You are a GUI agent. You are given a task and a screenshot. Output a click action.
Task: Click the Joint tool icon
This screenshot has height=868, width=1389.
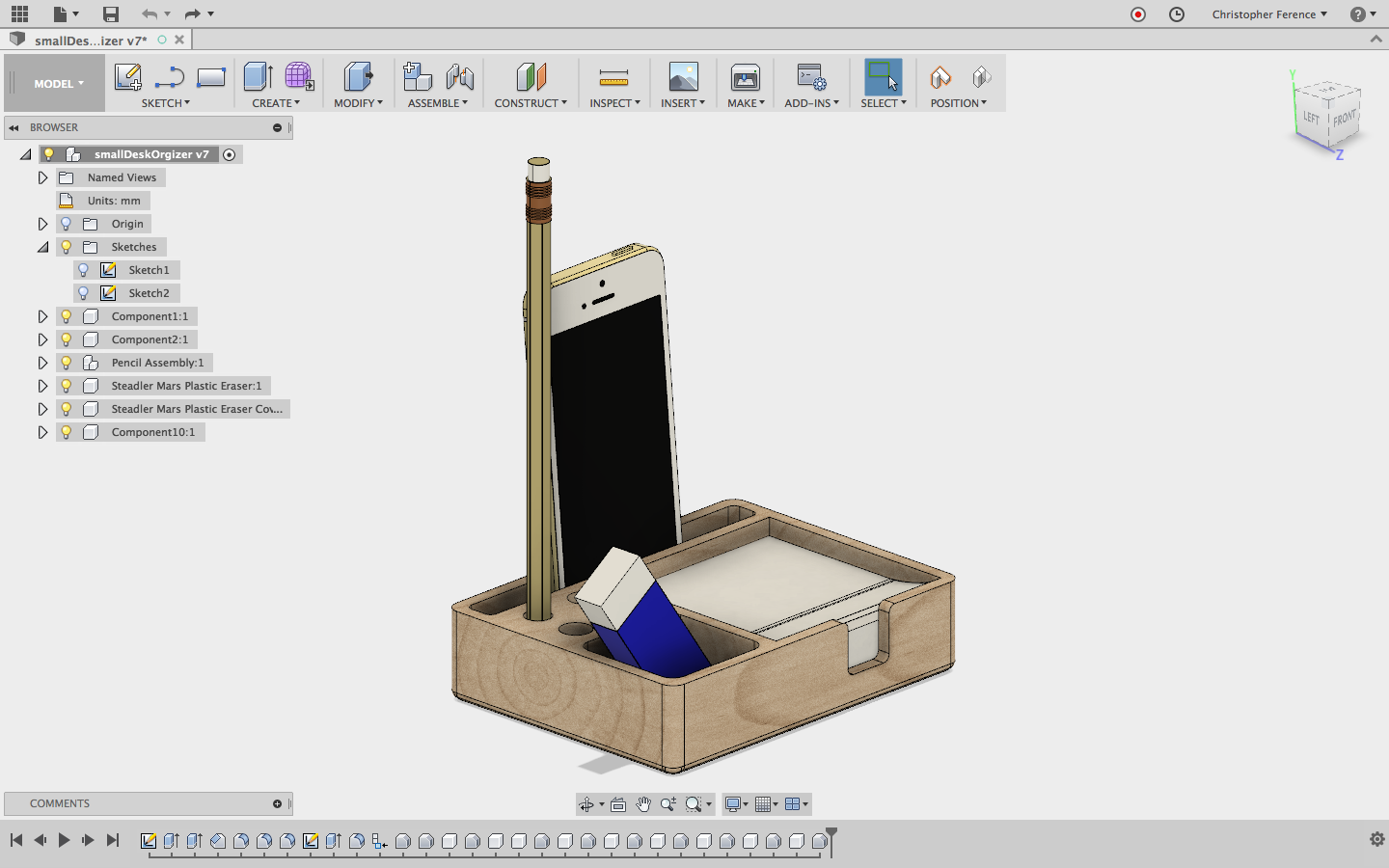(x=460, y=77)
